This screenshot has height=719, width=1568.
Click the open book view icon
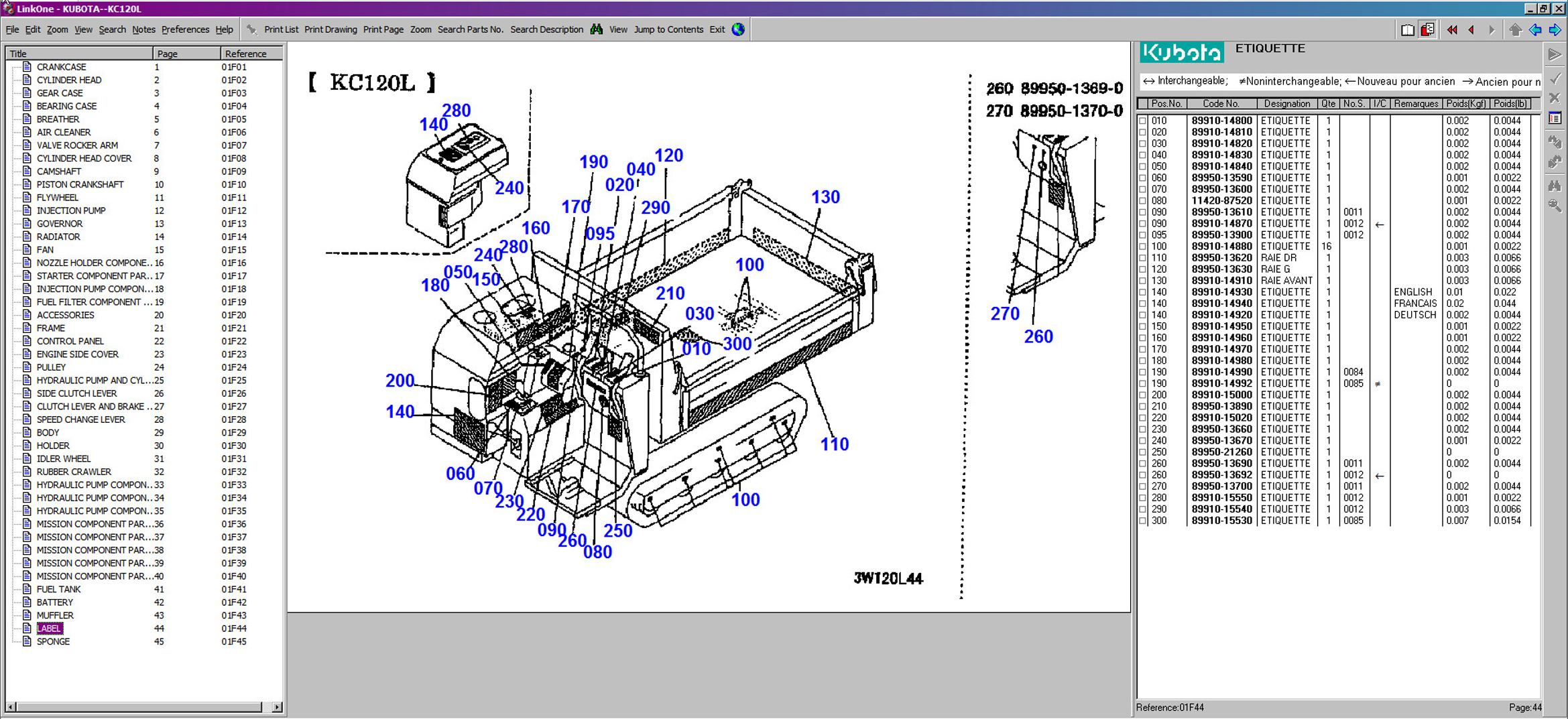point(1407,29)
